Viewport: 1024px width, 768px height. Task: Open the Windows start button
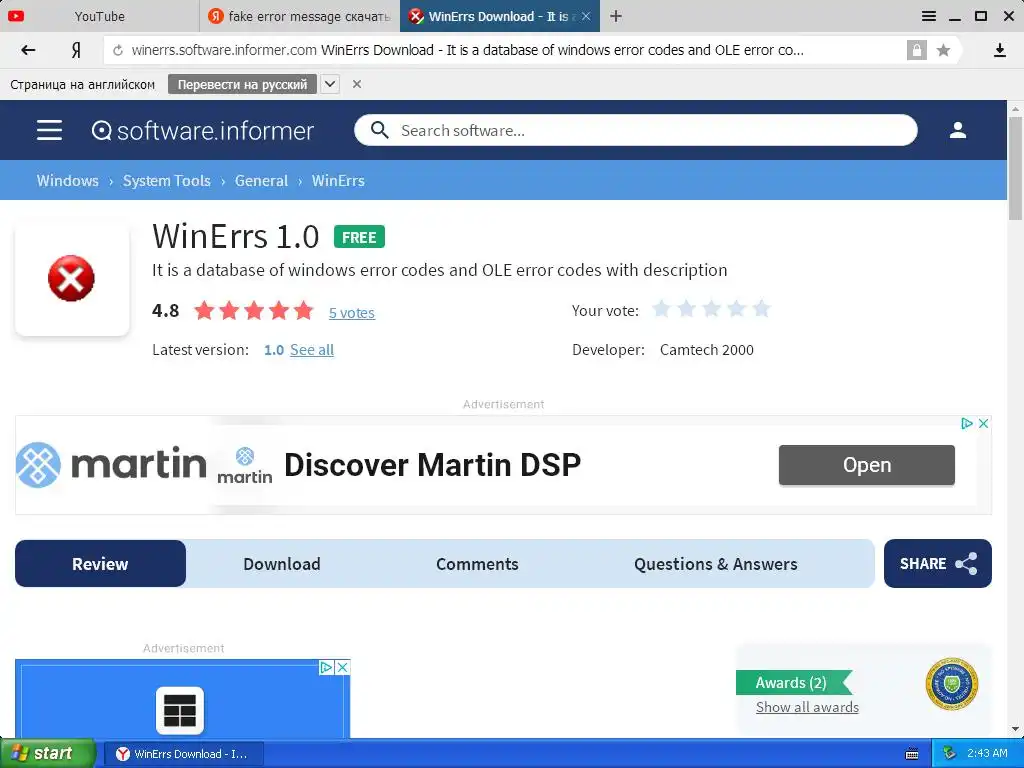coord(47,754)
